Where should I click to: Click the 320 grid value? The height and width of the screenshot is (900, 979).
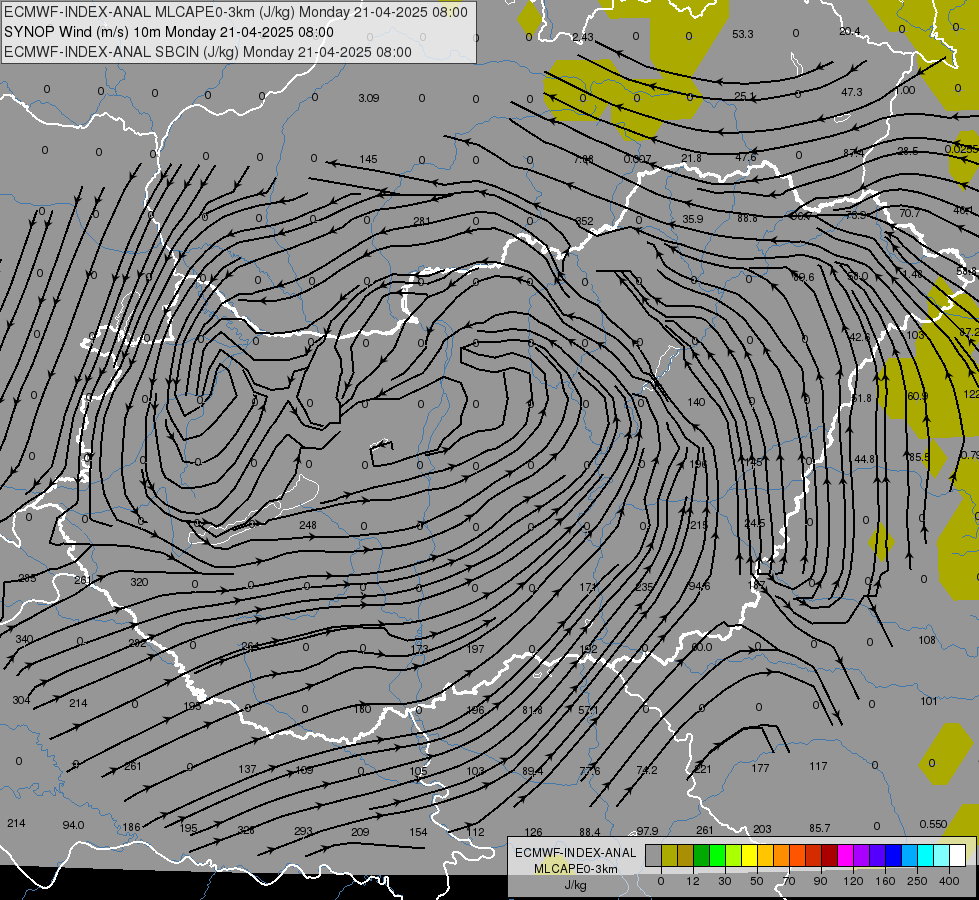pos(139,582)
